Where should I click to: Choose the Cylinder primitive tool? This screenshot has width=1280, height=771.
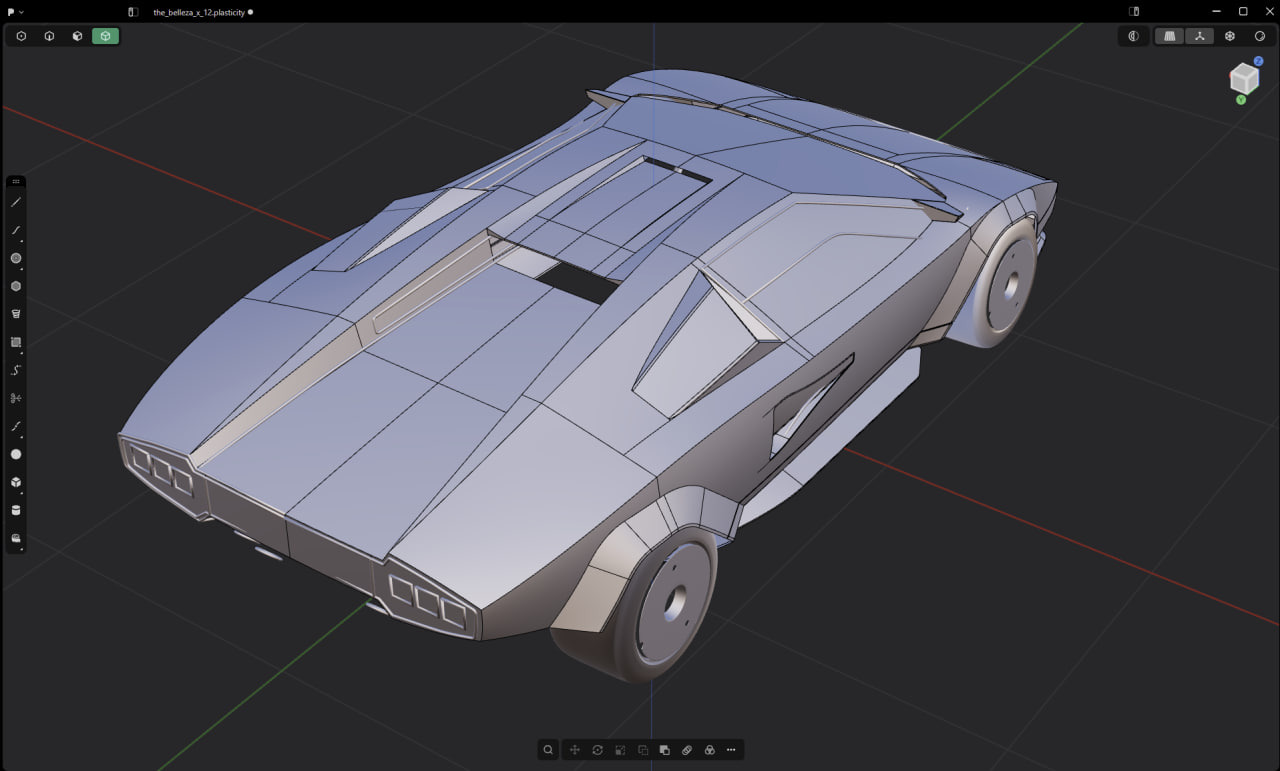pos(16,510)
